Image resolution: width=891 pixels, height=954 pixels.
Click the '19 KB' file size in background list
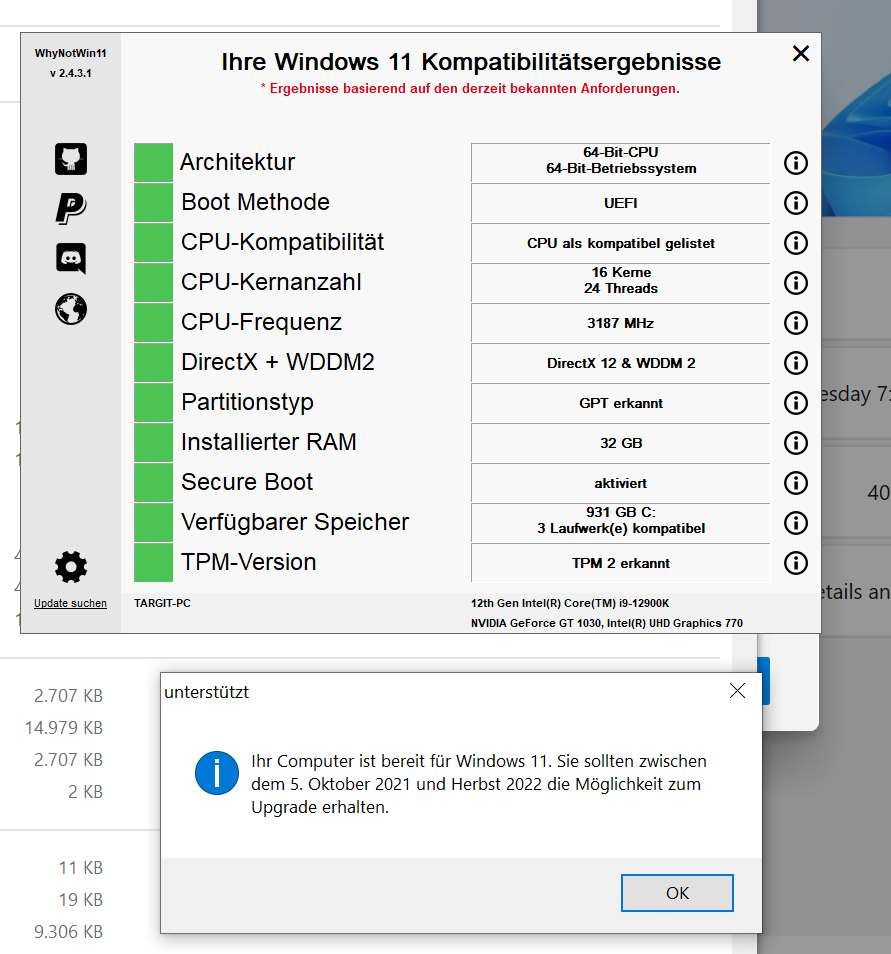coord(81,899)
